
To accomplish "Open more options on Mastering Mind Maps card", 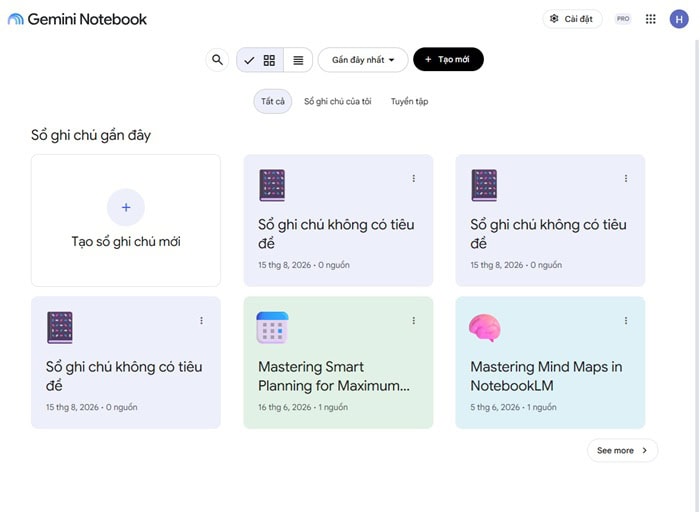I will coord(626,321).
